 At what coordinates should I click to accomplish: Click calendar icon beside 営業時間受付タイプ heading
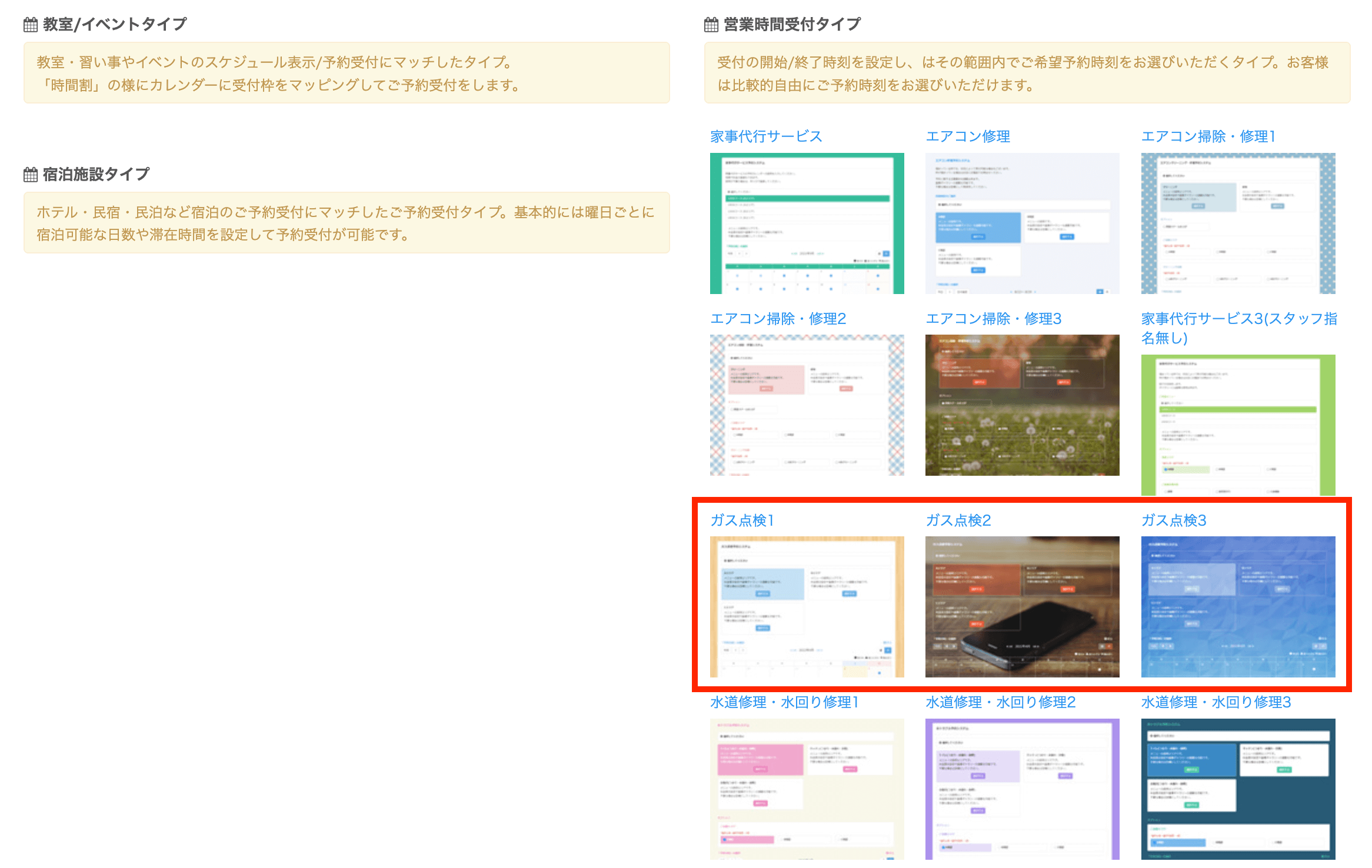point(711,25)
